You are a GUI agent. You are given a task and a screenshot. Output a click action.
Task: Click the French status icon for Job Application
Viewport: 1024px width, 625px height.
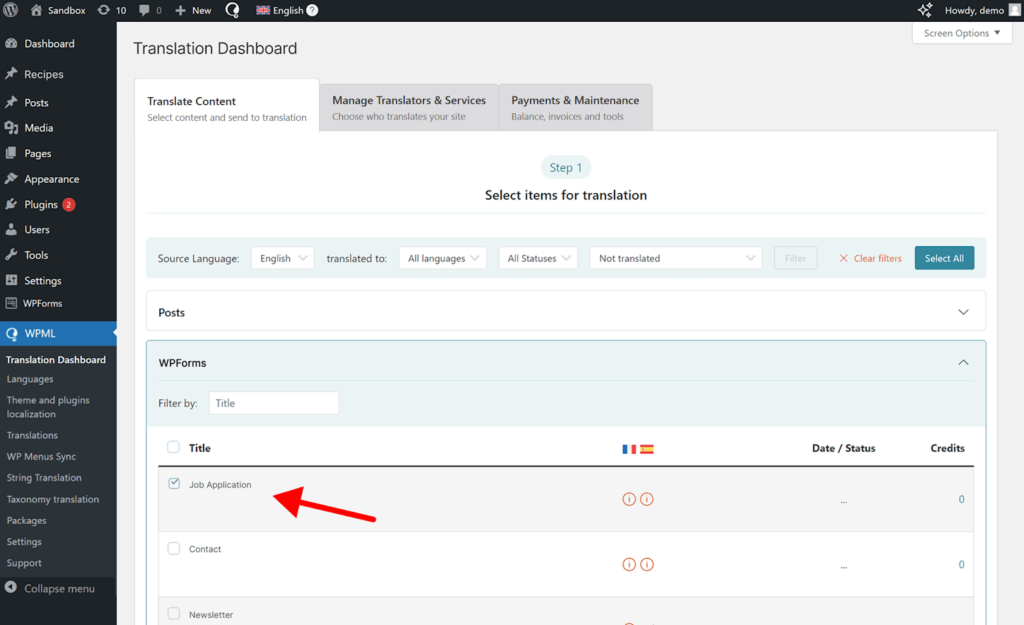629,498
